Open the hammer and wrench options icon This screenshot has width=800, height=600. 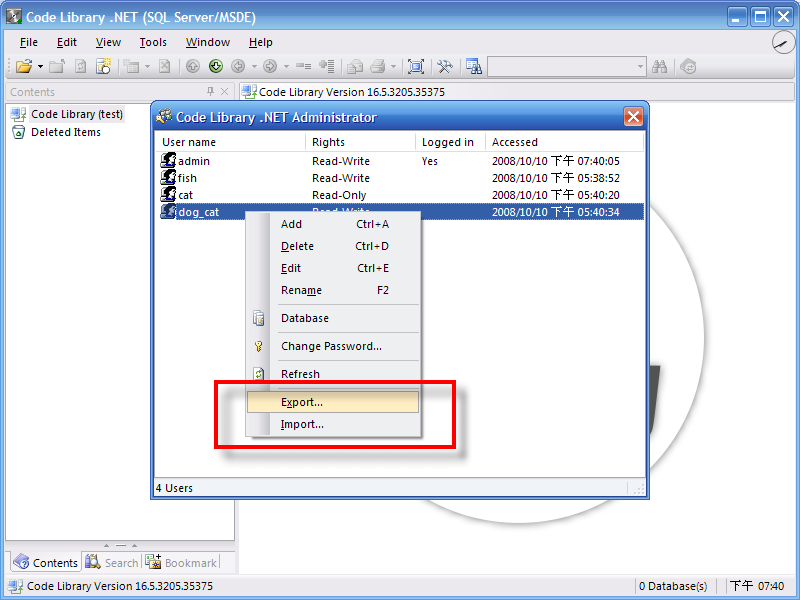(x=445, y=66)
